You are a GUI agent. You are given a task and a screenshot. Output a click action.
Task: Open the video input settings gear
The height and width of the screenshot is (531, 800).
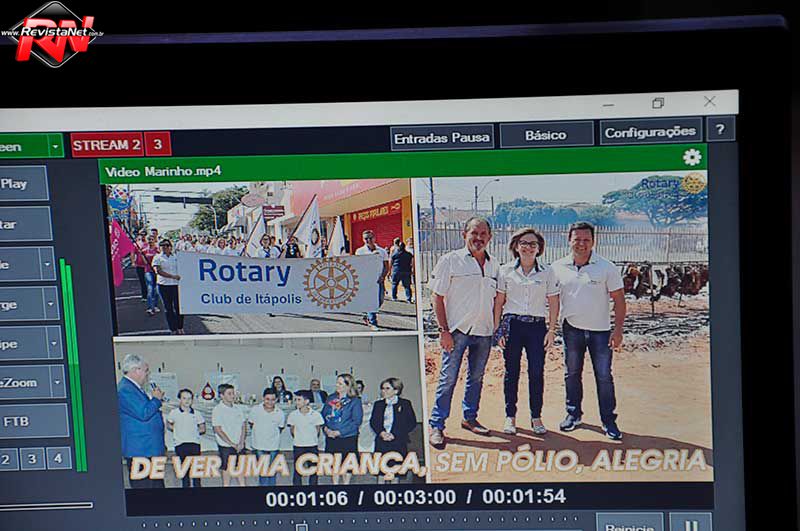[x=691, y=157]
